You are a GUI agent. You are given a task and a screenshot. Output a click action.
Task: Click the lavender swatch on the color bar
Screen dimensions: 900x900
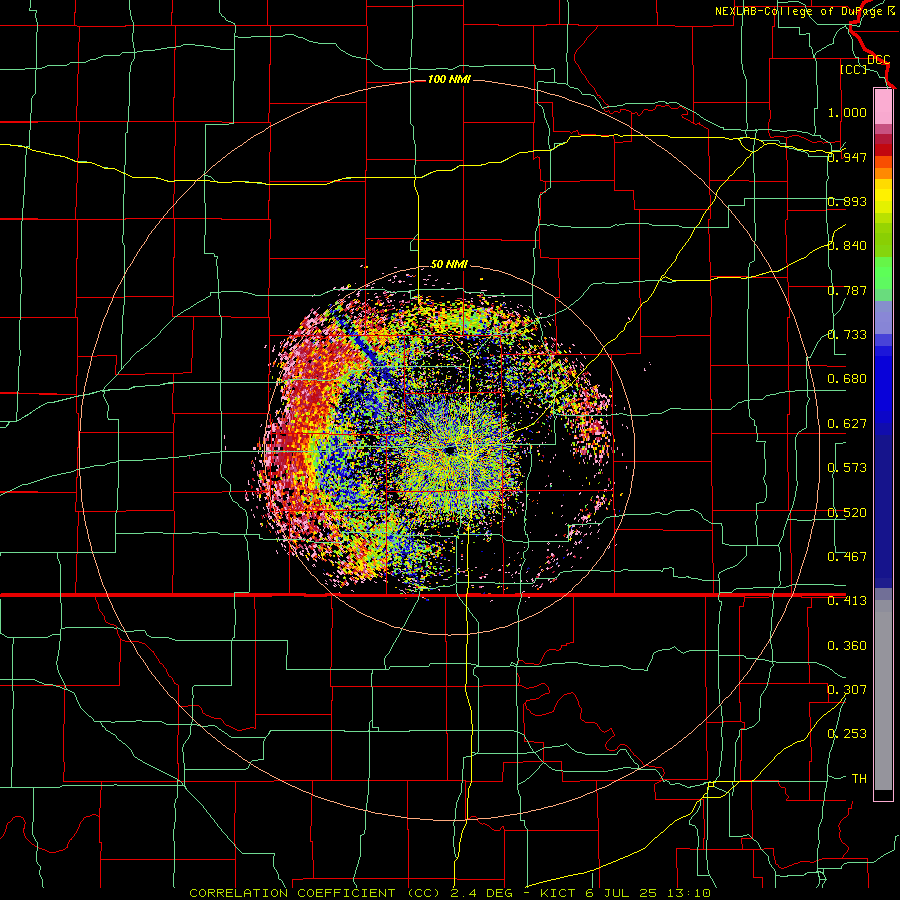pos(883,317)
